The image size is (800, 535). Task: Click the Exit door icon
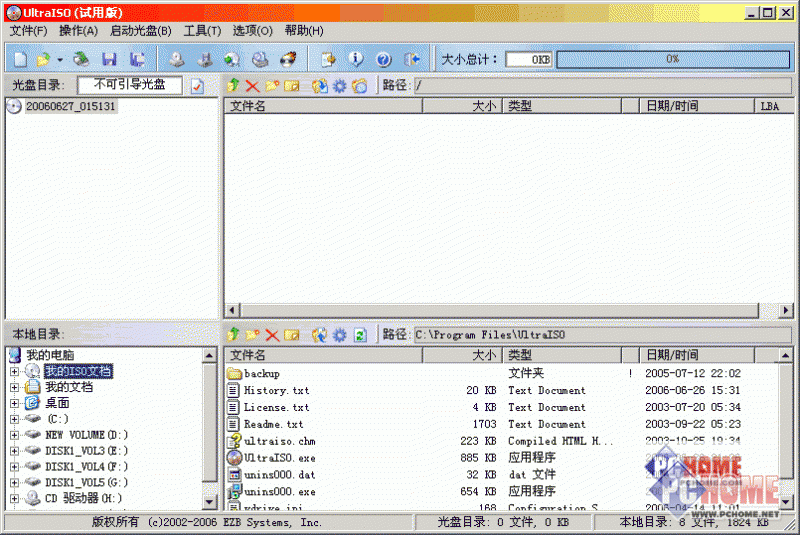tap(412, 59)
